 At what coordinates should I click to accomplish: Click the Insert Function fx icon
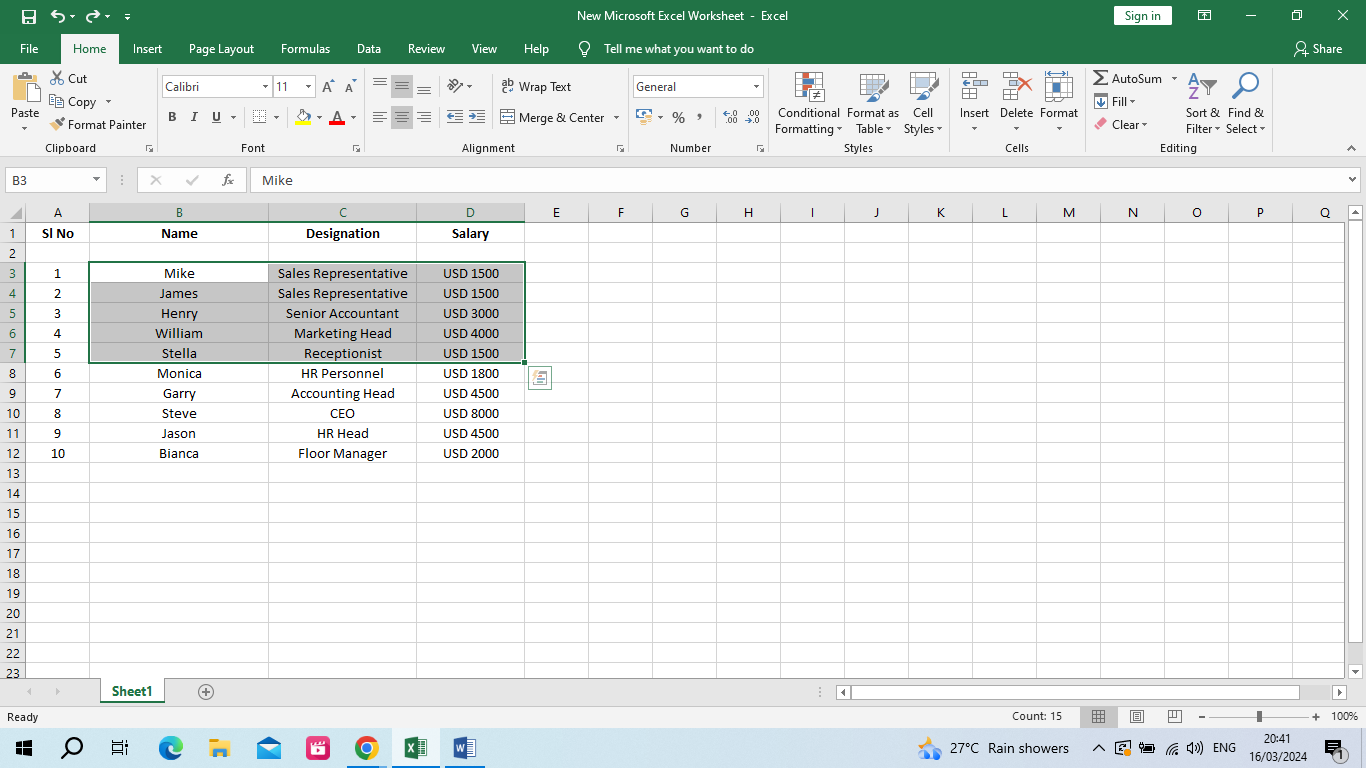pos(228,180)
